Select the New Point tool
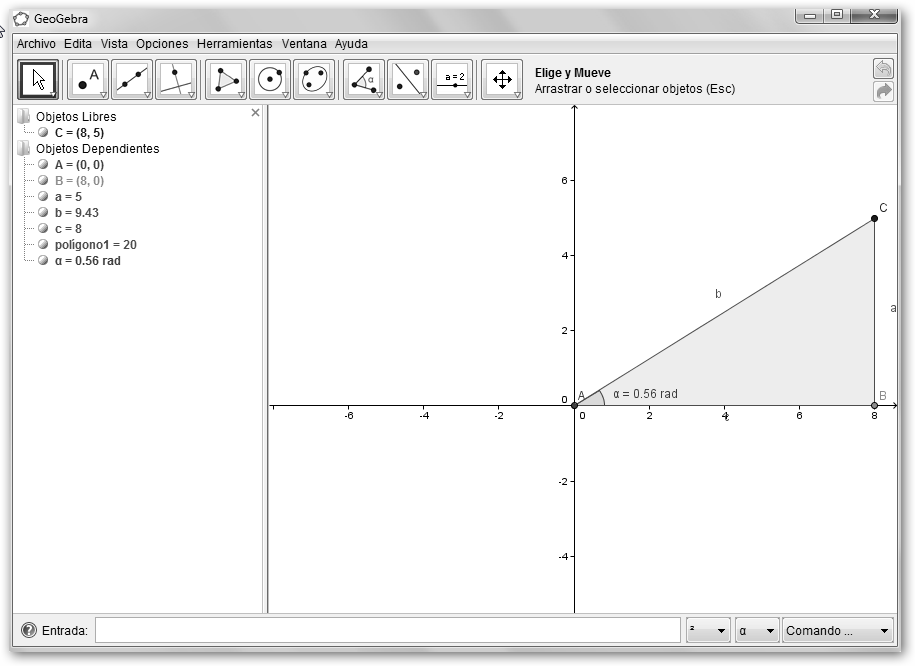Screen dimensions: 915x666 click(x=87, y=80)
